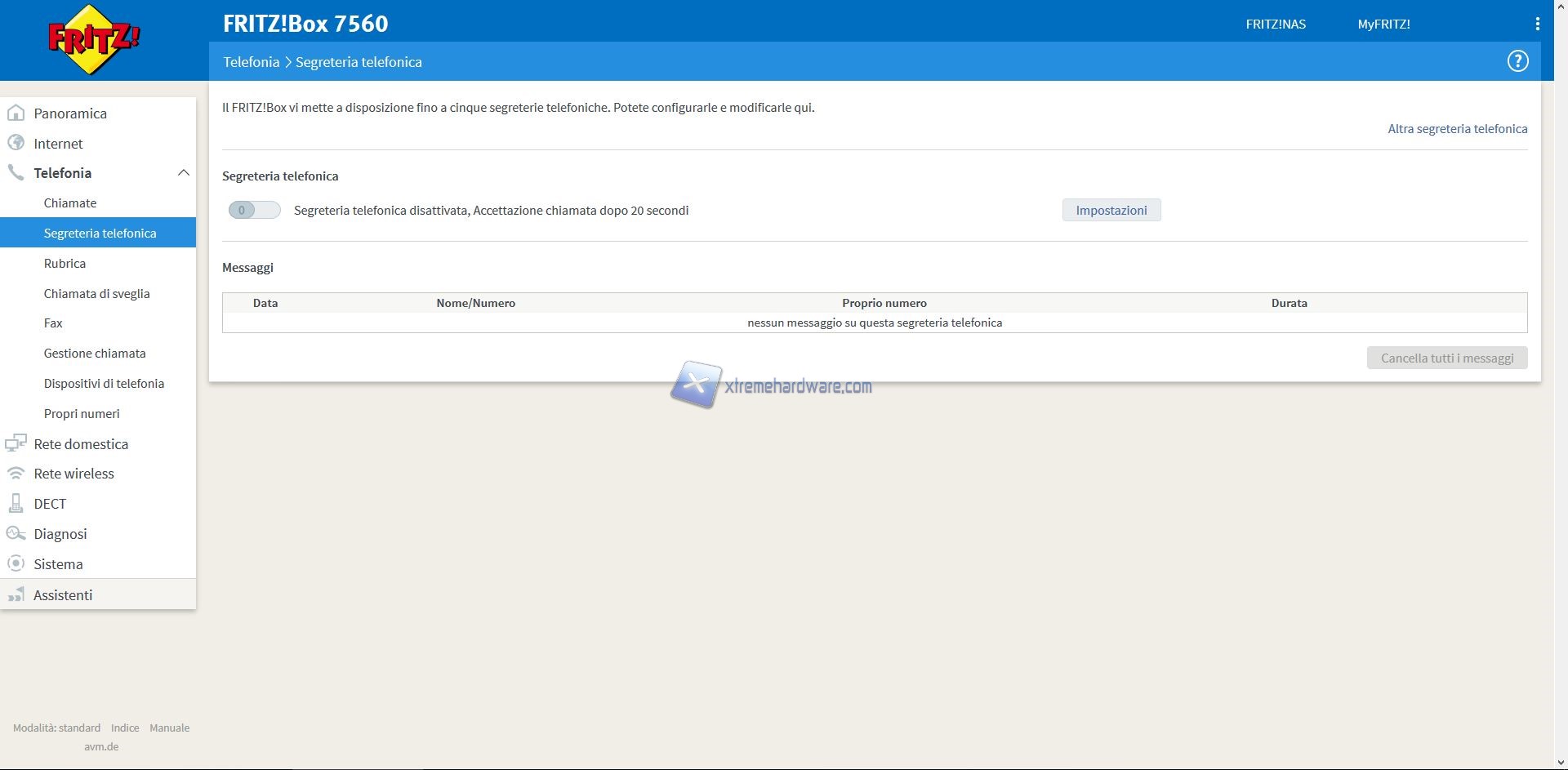Image resolution: width=1568 pixels, height=770 pixels.
Task: Open Assistenti in the sidebar
Action: (63, 595)
